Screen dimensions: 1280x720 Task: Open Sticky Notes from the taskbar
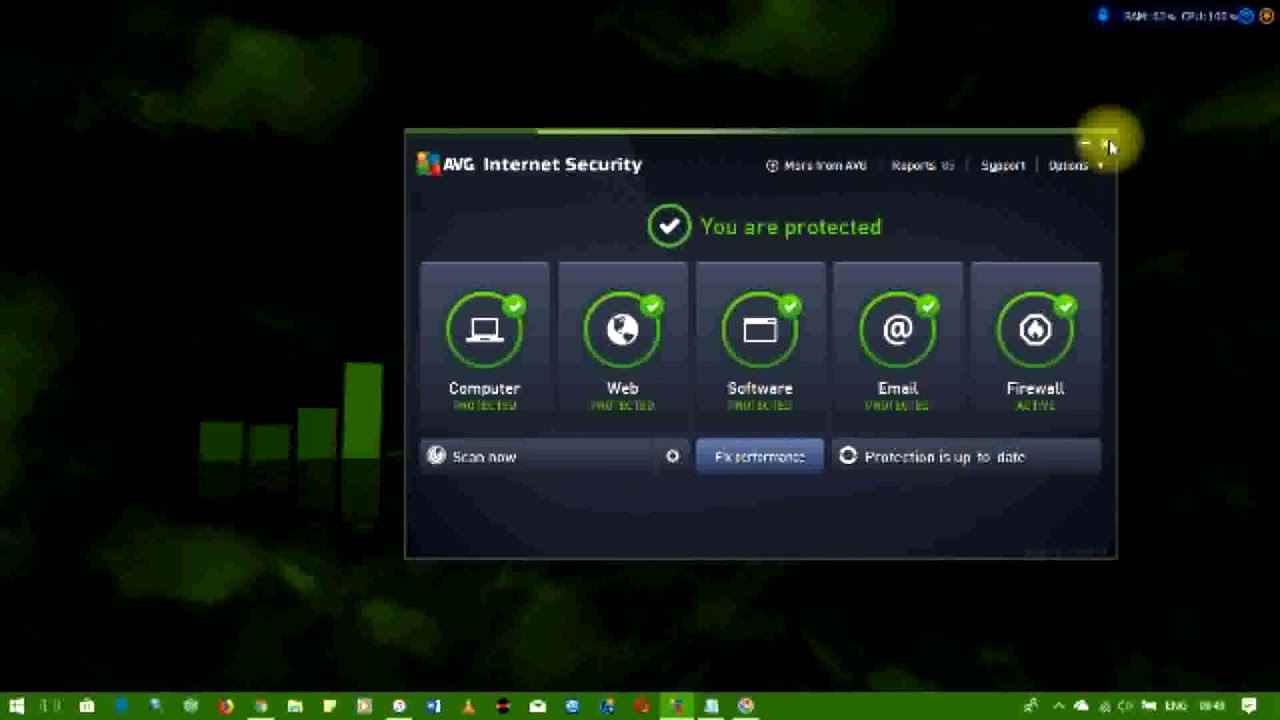coord(329,706)
